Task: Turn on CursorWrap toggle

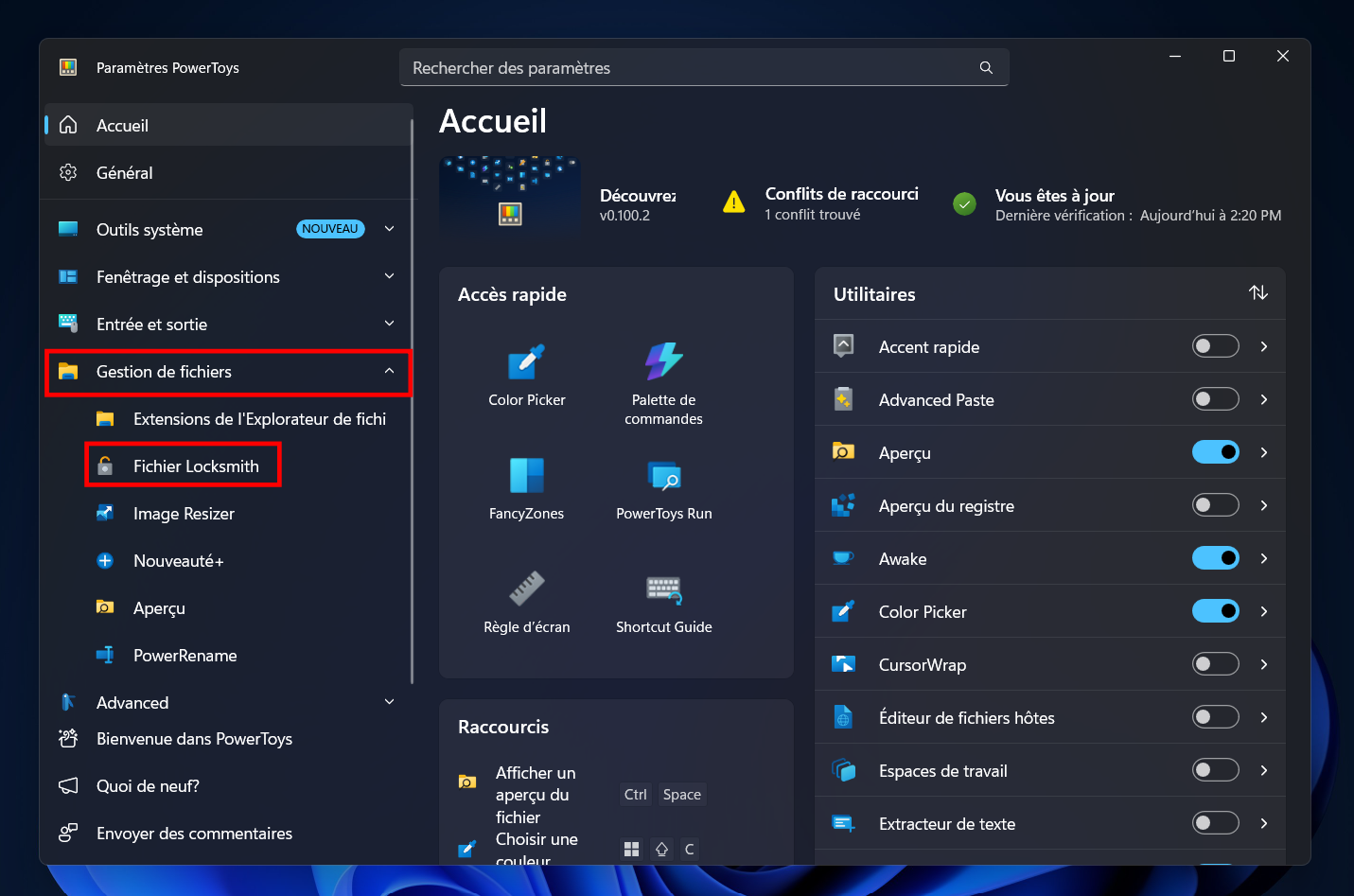Action: [1215, 664]
